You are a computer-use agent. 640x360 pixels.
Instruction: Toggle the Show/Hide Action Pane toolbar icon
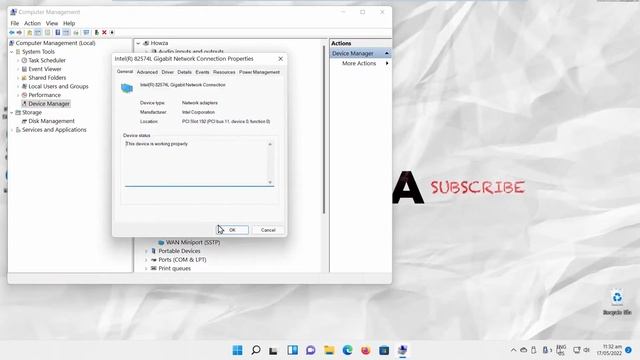point(66,33)
